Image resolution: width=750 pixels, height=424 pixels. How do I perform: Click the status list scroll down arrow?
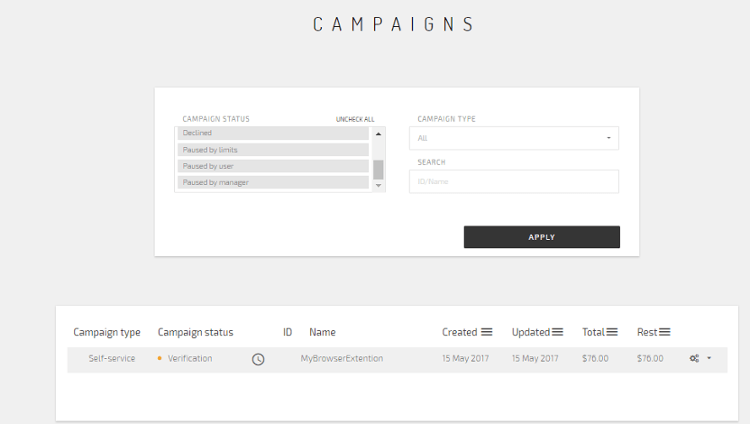(x=378, y=186)
